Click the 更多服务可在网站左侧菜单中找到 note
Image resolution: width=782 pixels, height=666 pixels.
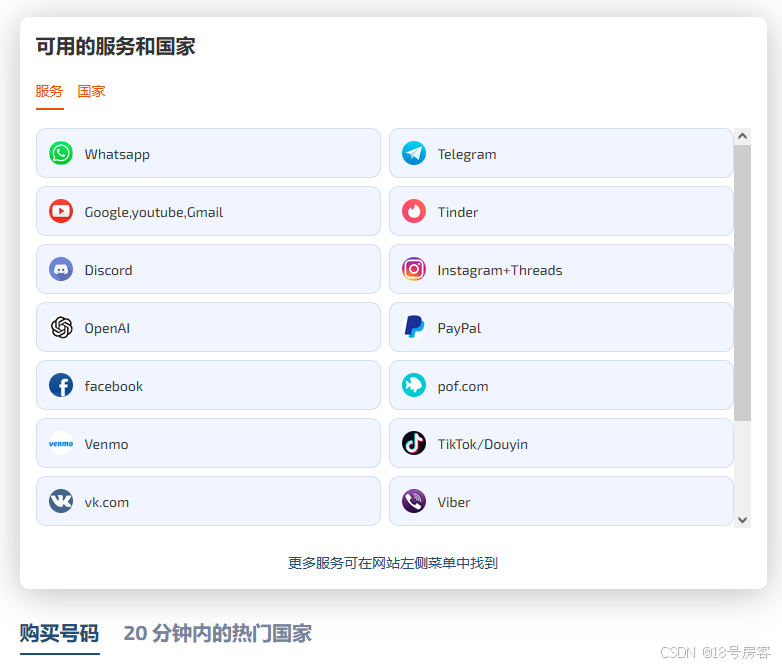(393, 563)
